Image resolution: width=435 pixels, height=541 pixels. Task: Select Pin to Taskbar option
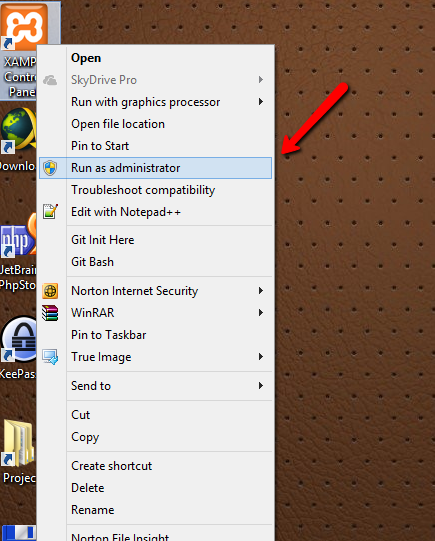(109, 335)
